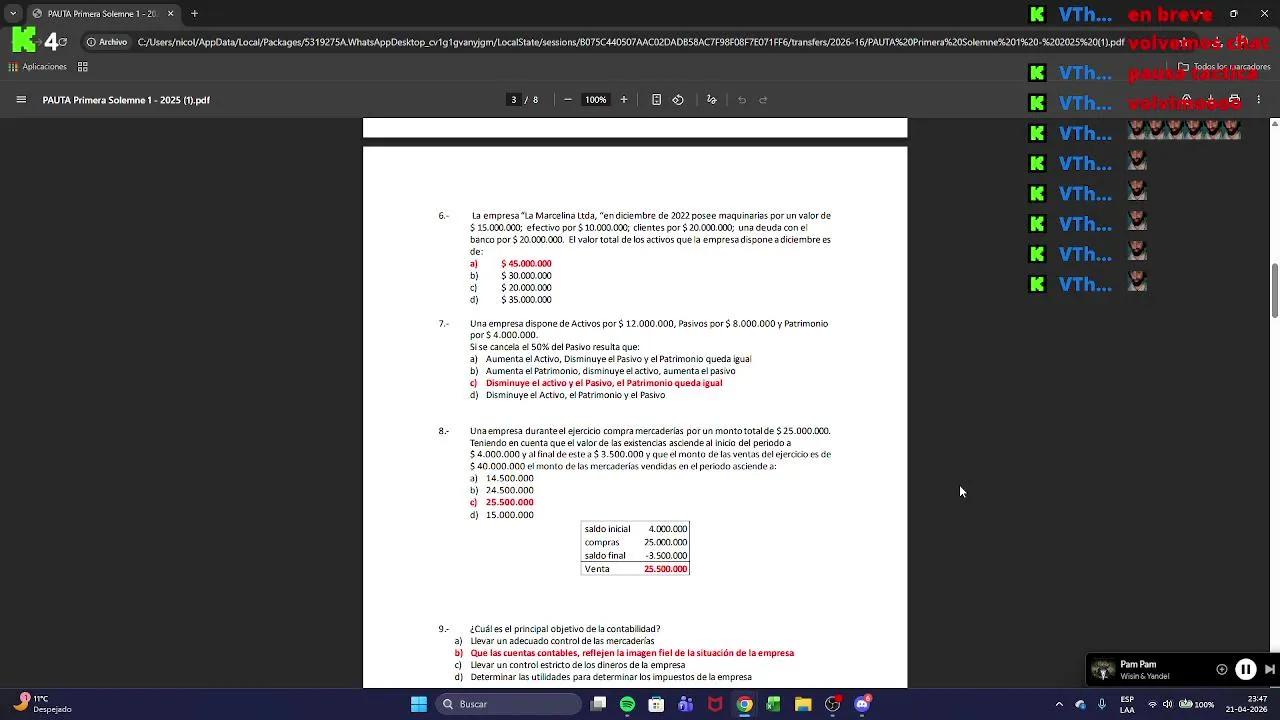Switch ESP LAA keyboard language

(1127, 704)
